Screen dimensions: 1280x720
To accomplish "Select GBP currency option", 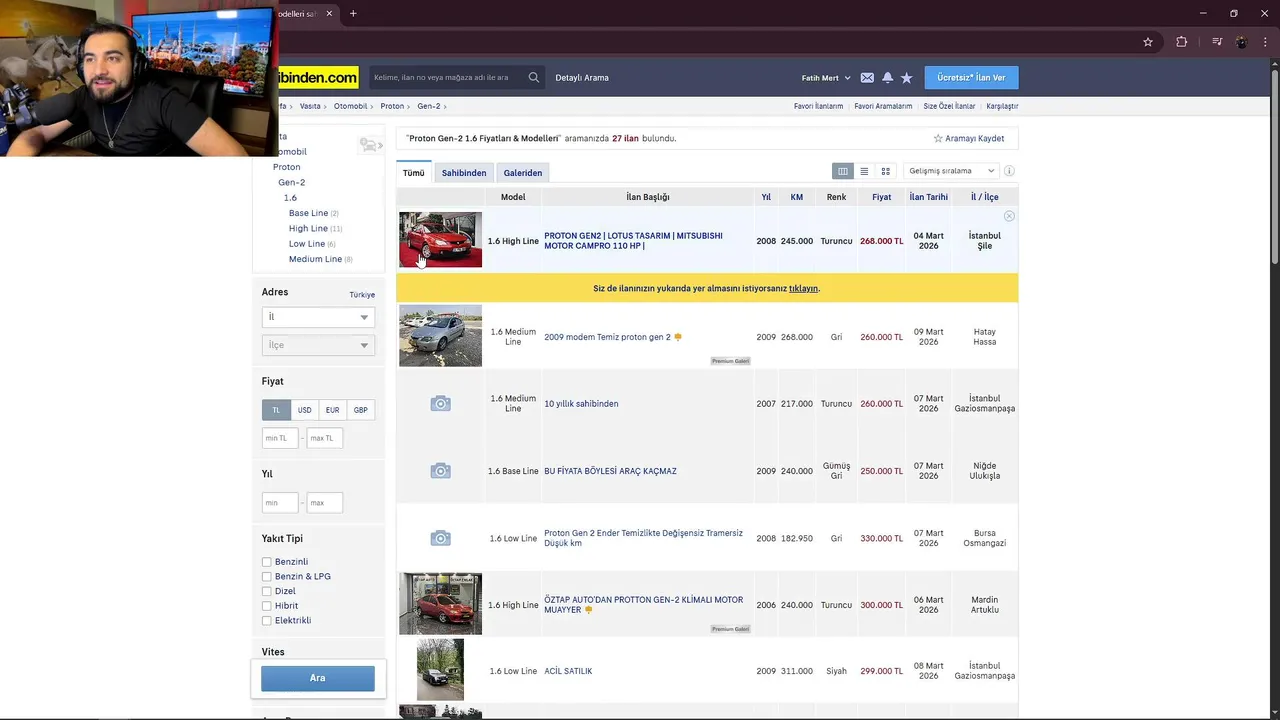I will [x=360, y=410].
